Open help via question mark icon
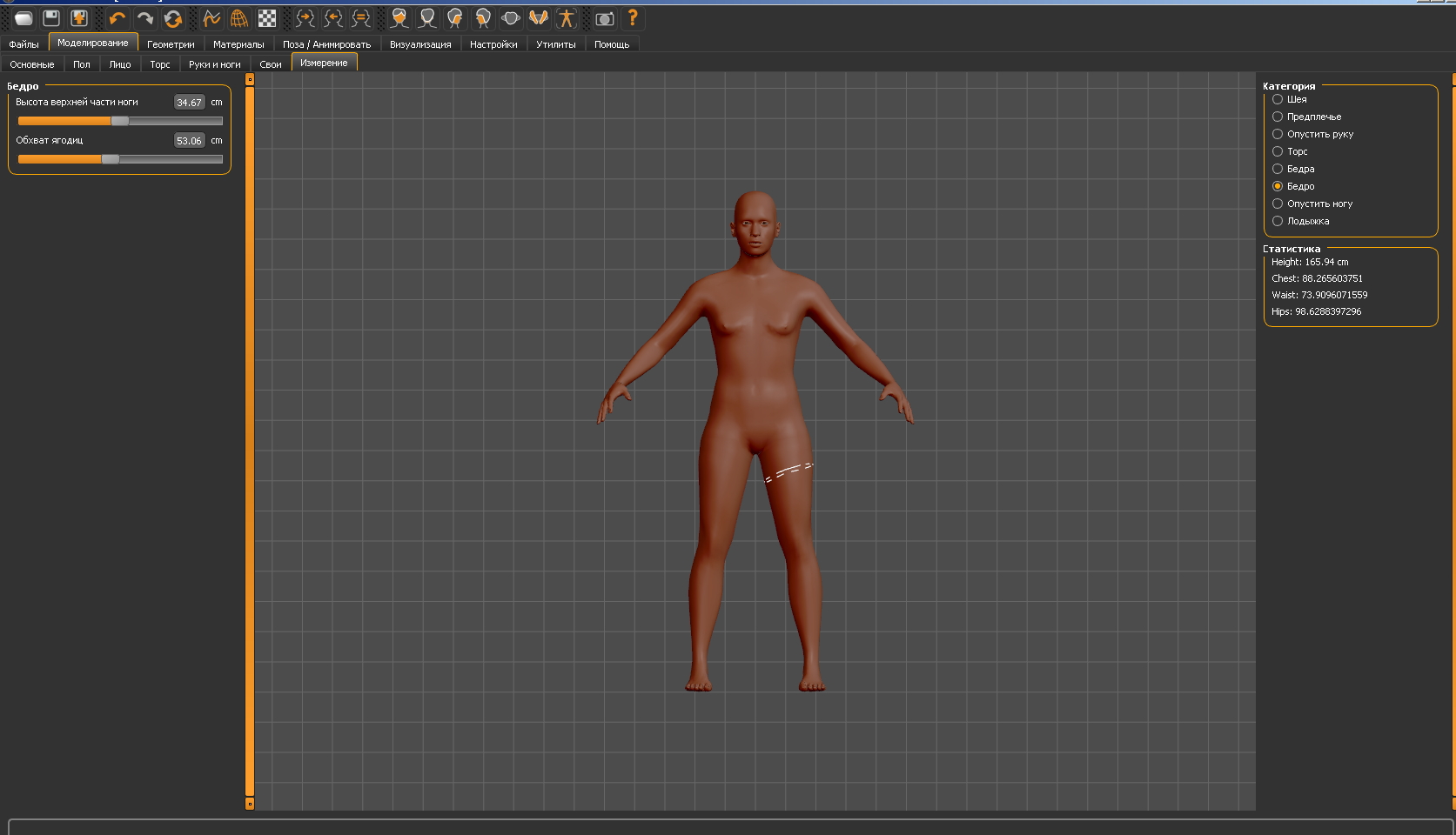The image size is (1456, 835). tap(633, 18)
